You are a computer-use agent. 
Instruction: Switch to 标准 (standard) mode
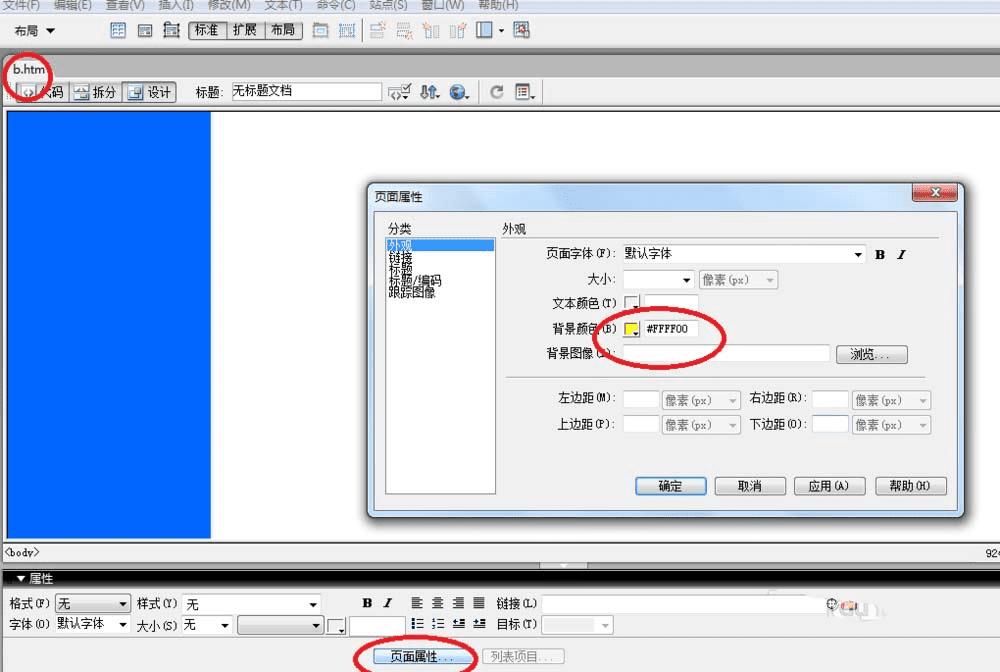click(207, 30)
